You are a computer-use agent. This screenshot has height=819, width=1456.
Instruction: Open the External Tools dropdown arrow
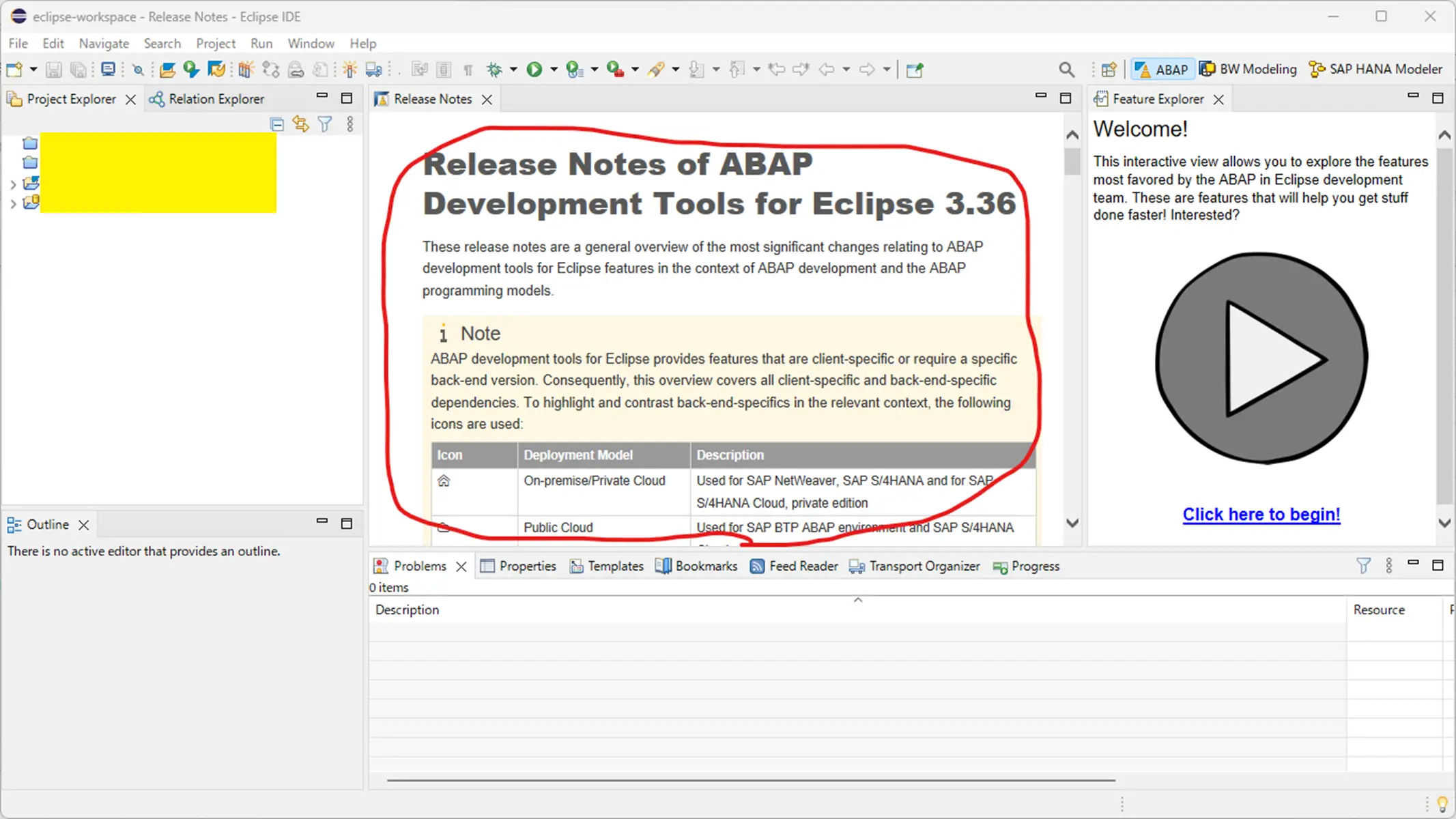[x=635, y=69]
